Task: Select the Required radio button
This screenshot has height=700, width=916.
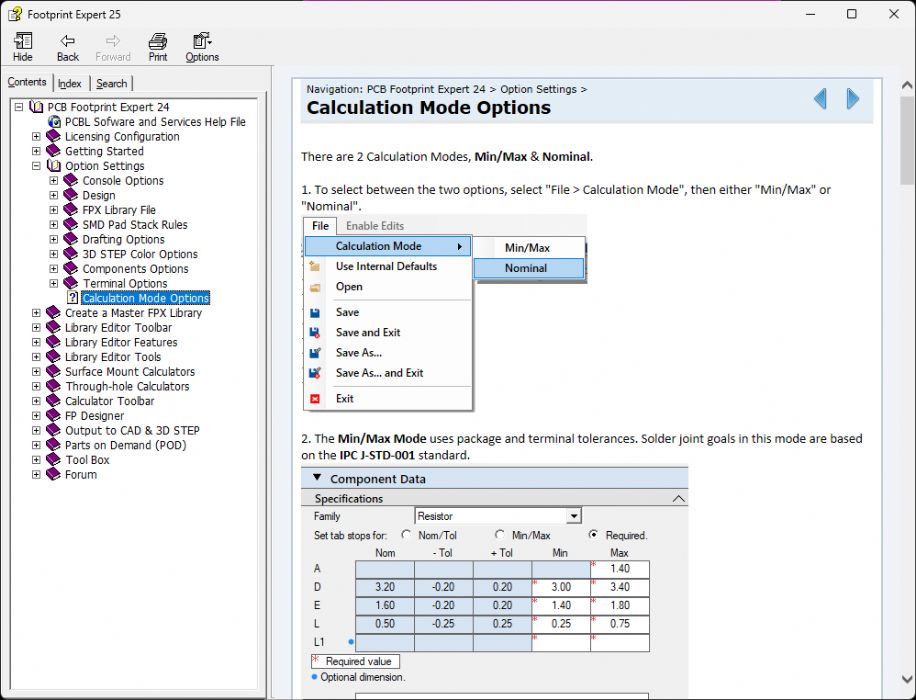Action: pyautogui.click(x=594, y=535)
